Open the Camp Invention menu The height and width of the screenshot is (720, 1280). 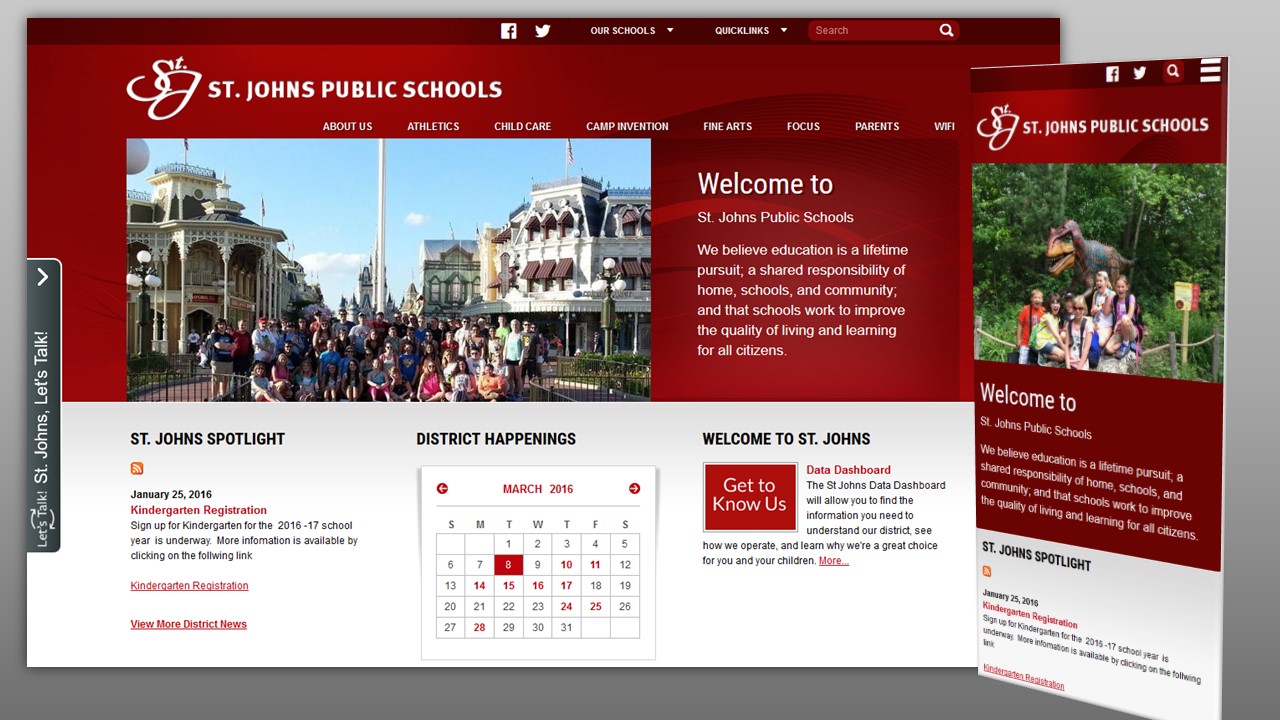(x=627, y=126)
